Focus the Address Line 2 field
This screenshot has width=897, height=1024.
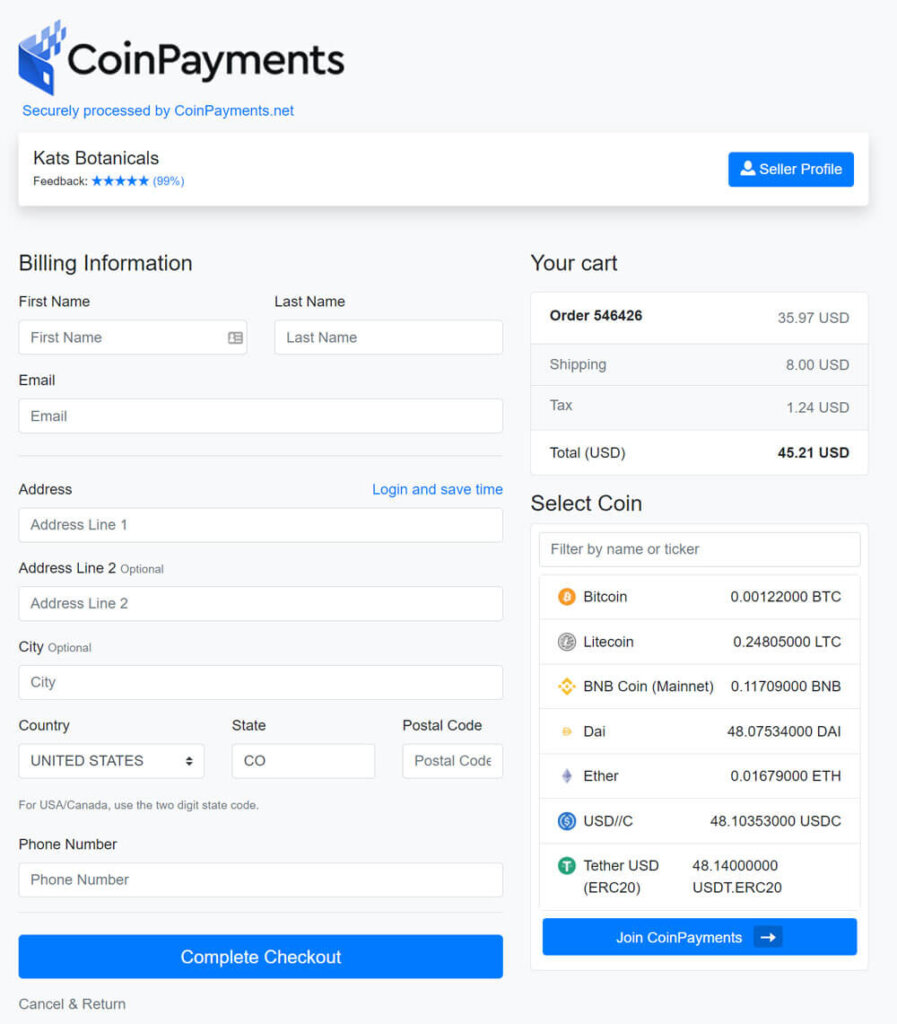pos(260,603)
